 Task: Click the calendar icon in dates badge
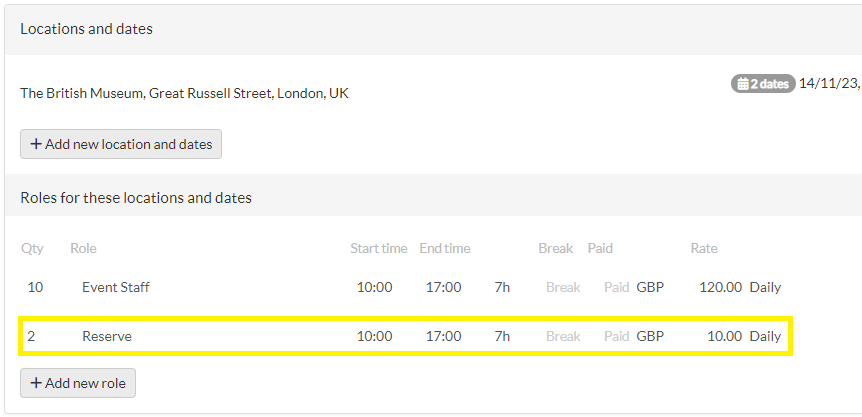pyautogui.click(x=743, y=84)
